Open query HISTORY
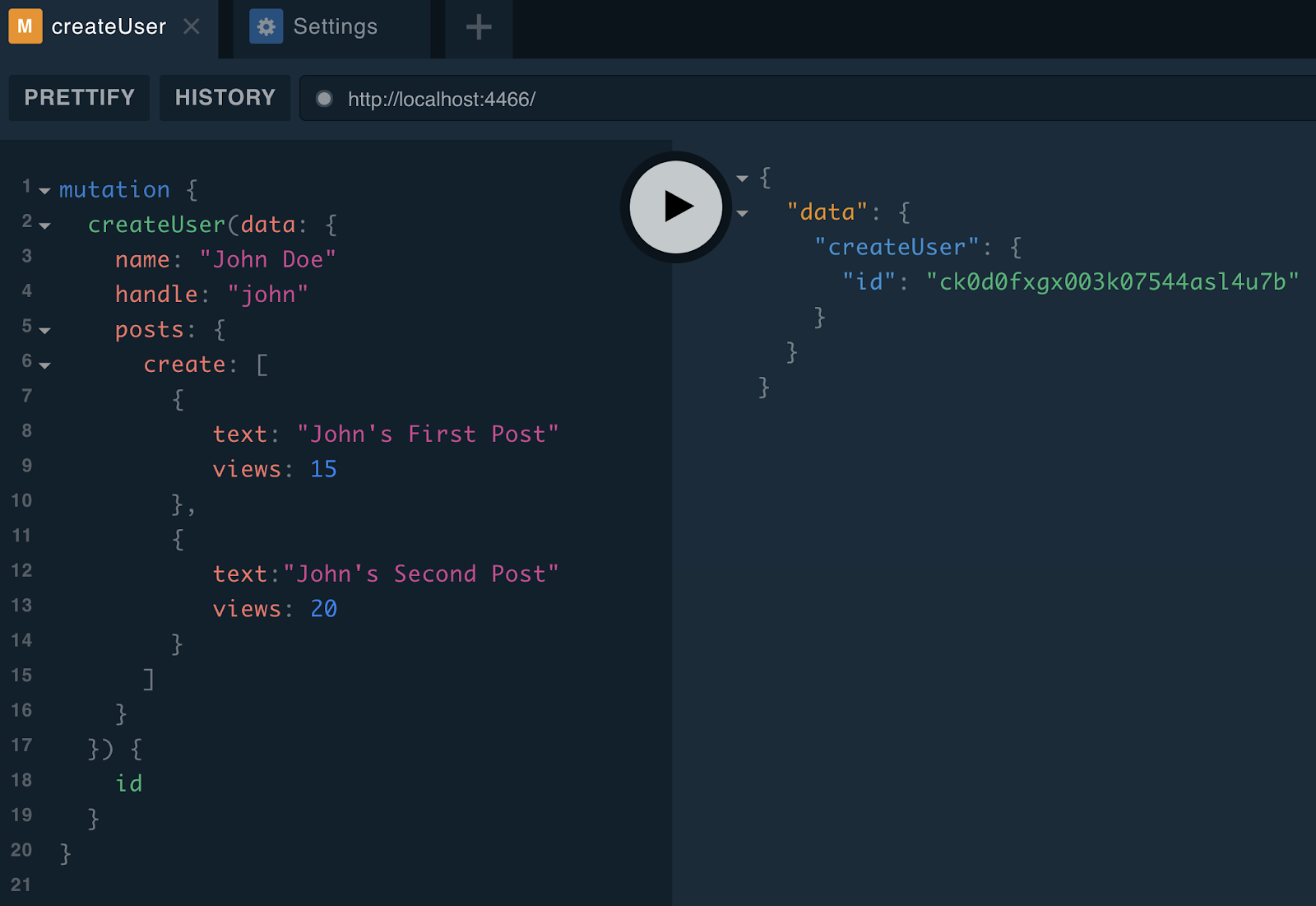 (225, 97)
